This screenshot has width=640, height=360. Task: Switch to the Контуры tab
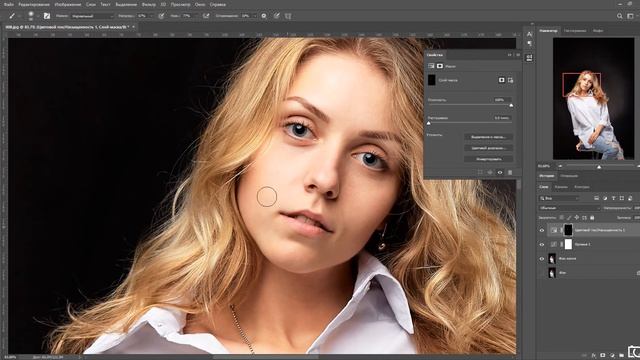coord(582,187)
